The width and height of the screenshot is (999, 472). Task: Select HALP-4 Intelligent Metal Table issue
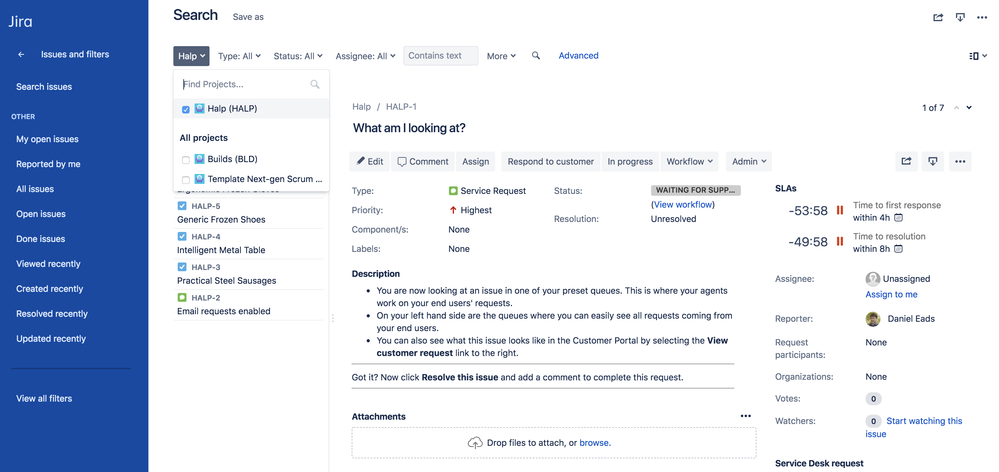(248, 244)
